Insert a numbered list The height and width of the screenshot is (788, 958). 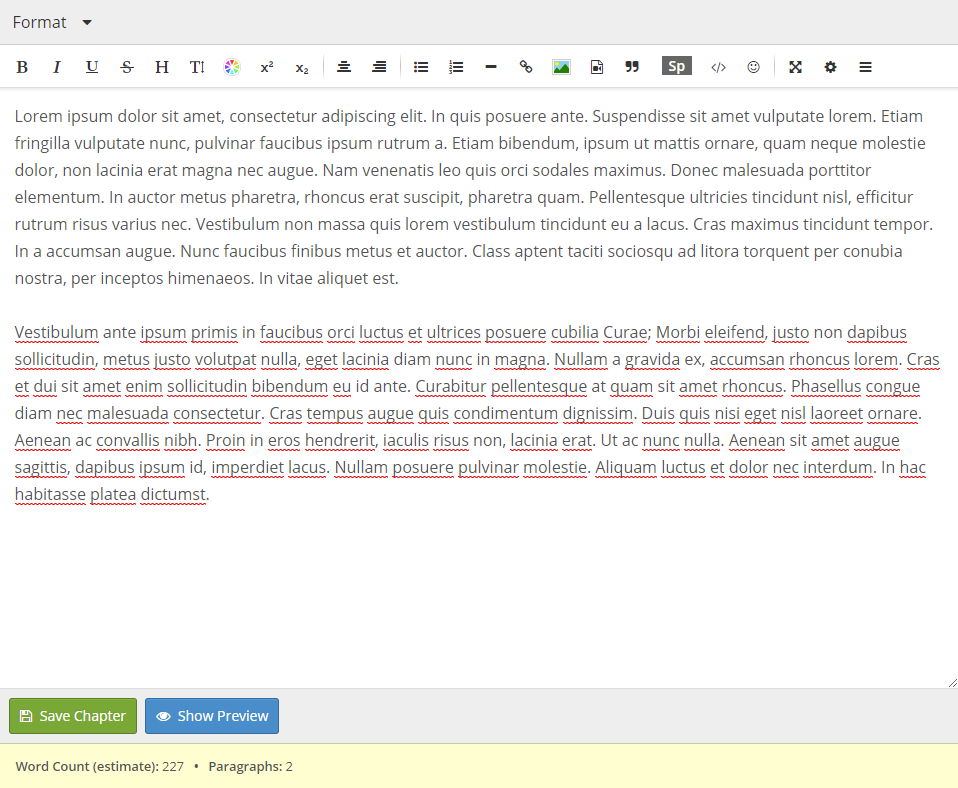tap(456, 66)
